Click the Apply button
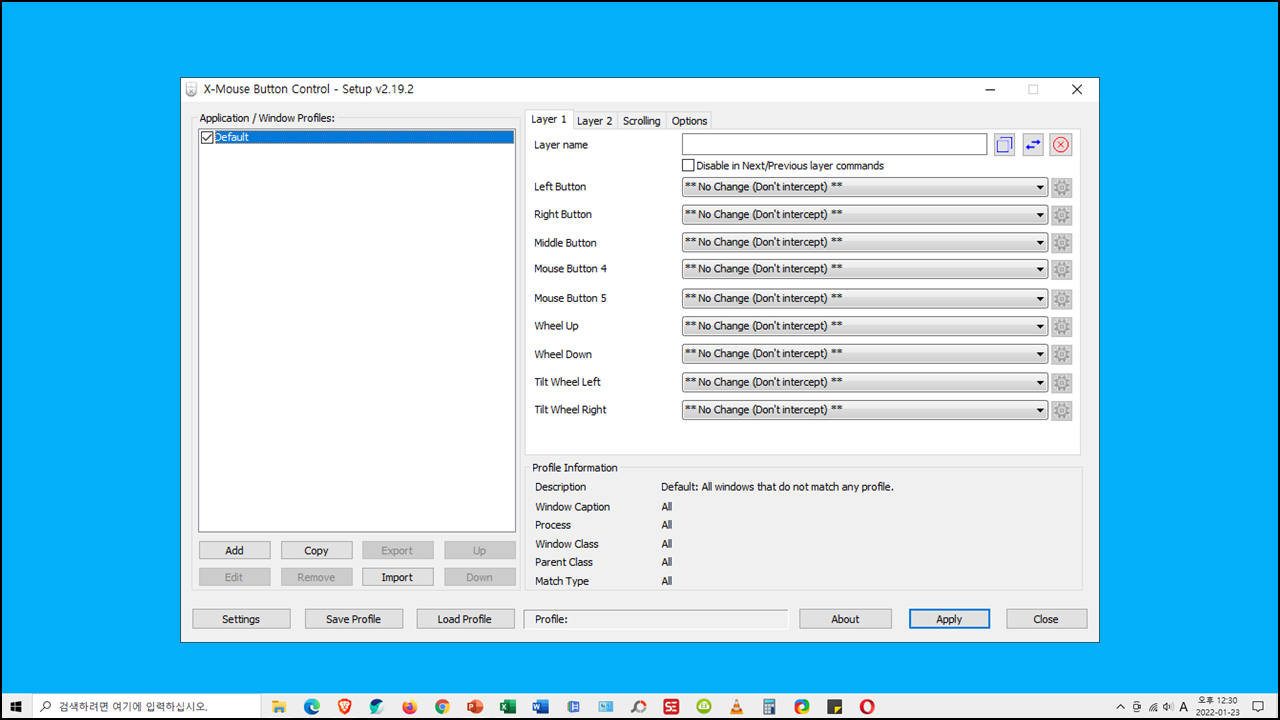The height and width of the screenshot is (720, 1280). pos(949,619)
